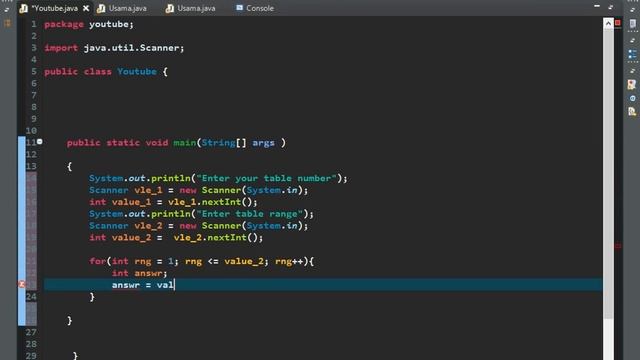Screen dimensions: 640x360
Task: Click line number 29 in the gutter
Action: click(31, 356)
